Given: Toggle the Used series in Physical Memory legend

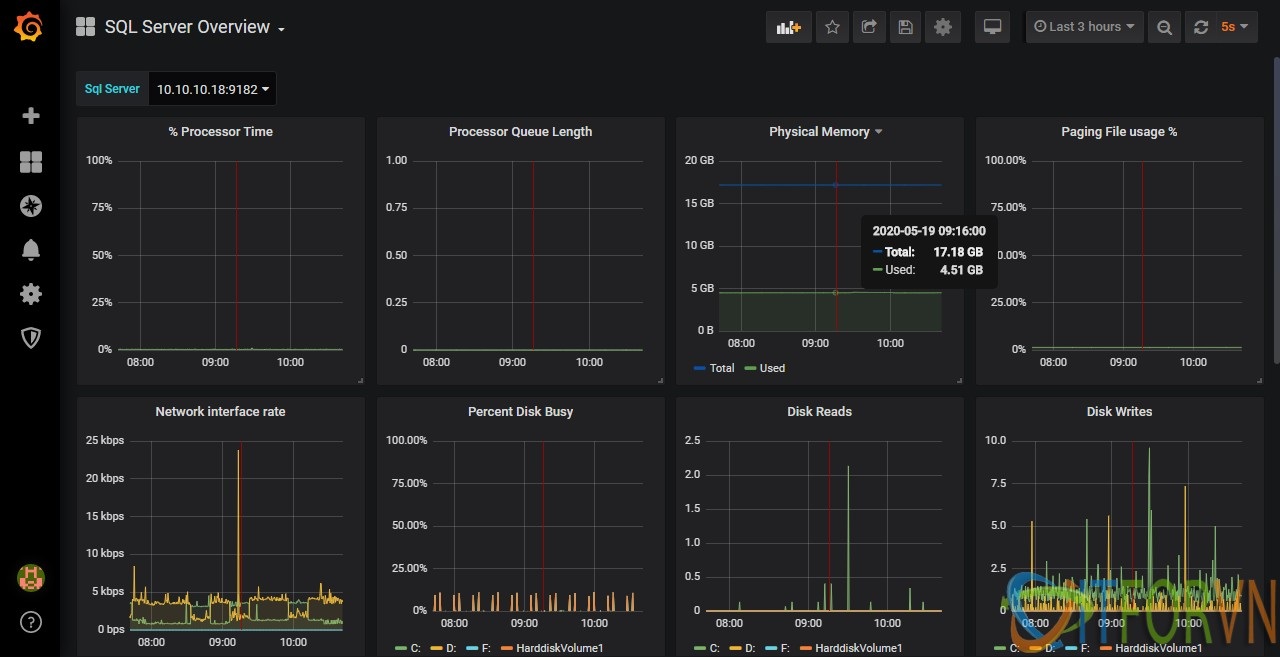Looking at the screenshot, I should pyautogui.click(x=772, y=368).
